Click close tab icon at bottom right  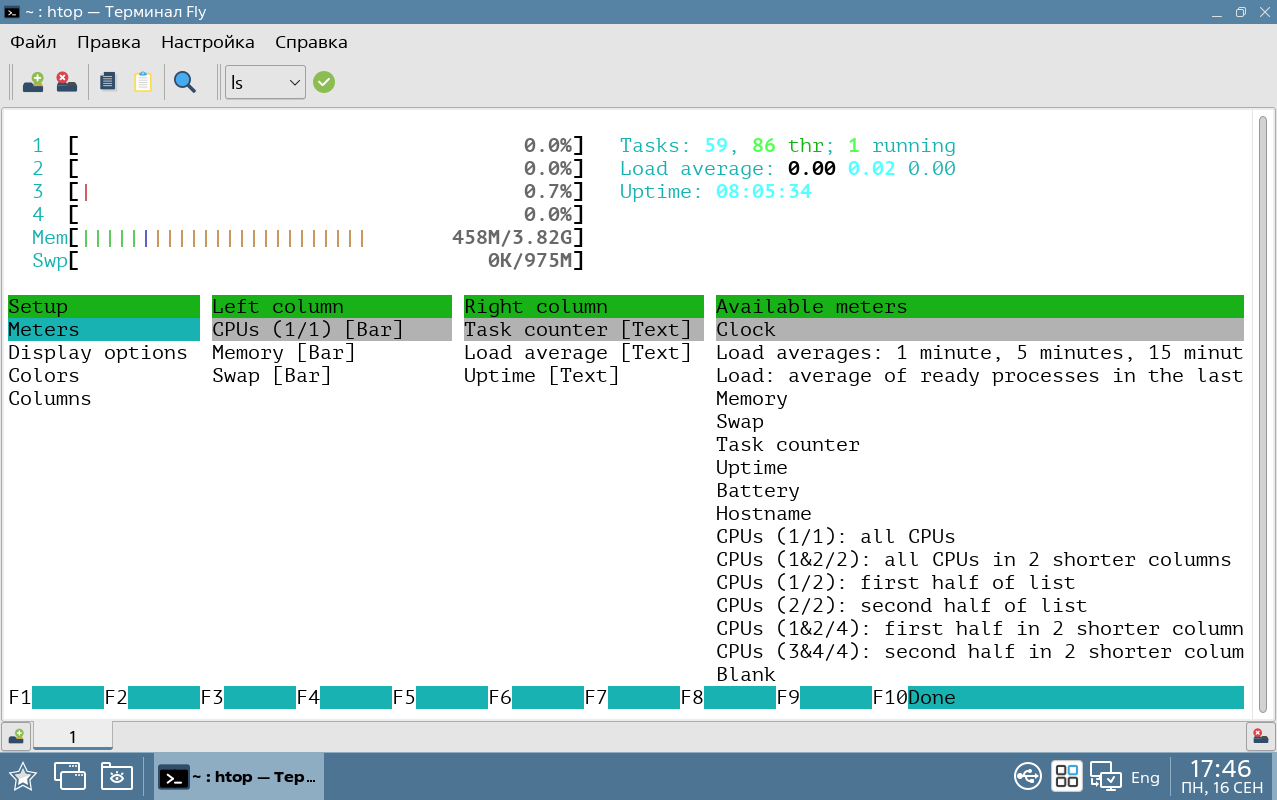(x=1260, y=737)
